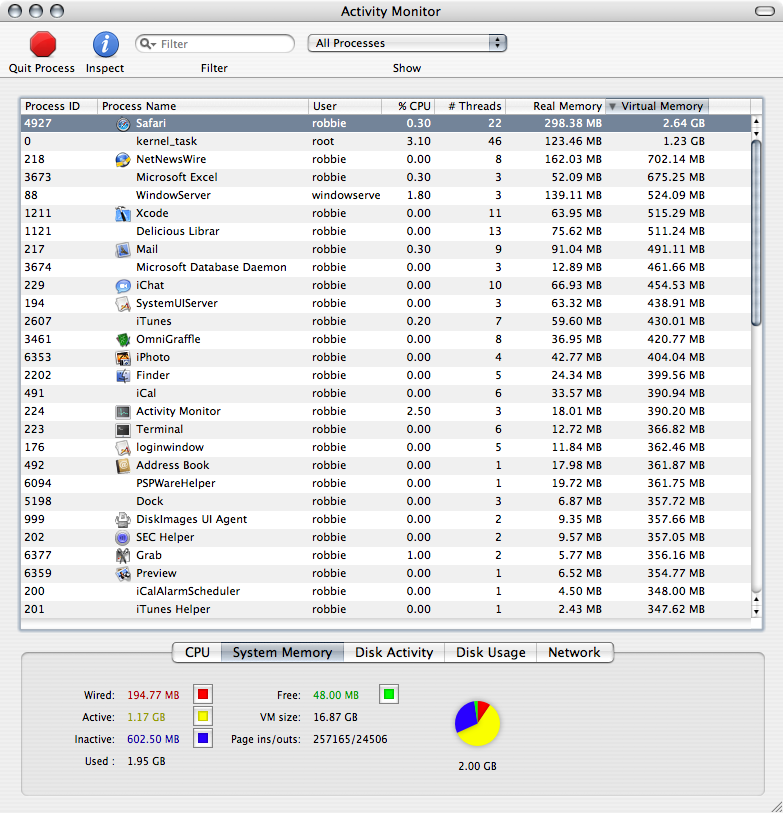Click the 16.87 GB VM size value
Screen dimensions: 783x813
(335, 717)
